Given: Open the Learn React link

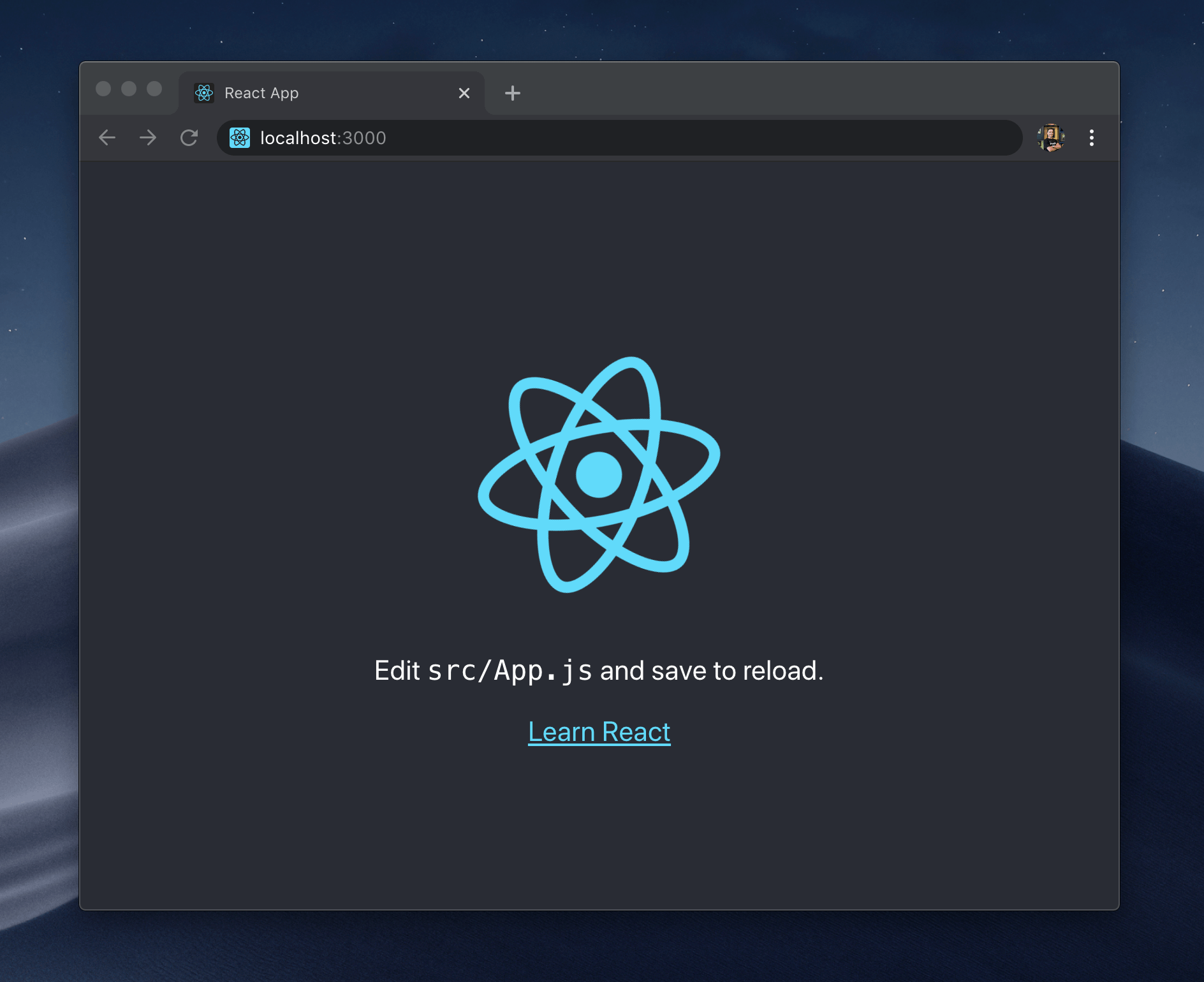Looking at the screenshot, I should coord(599,732).
